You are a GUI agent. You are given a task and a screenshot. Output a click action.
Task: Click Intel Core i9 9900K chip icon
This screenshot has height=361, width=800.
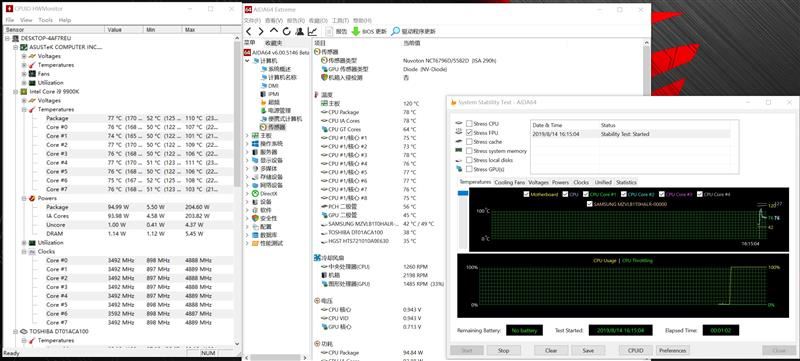click(23, 92)
